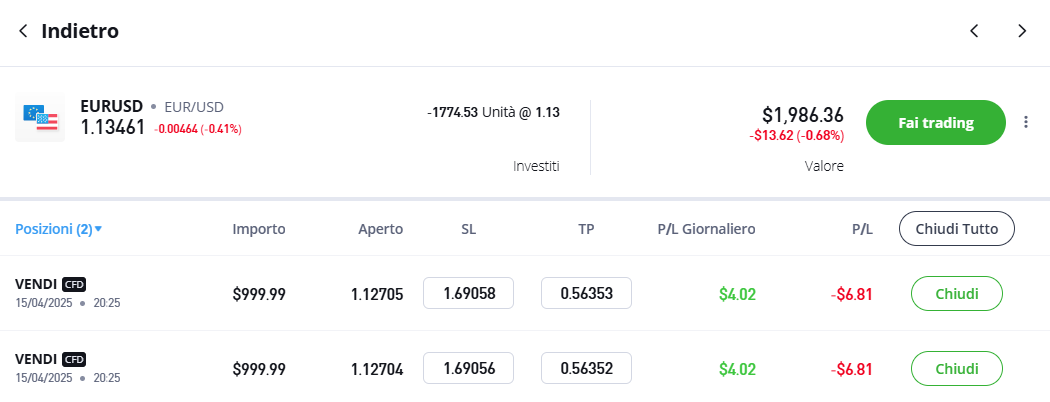The width and height of the screenshot is (1050, 402).
Task: Open the three-dot more options menu
Action: tap(1026, 122)
